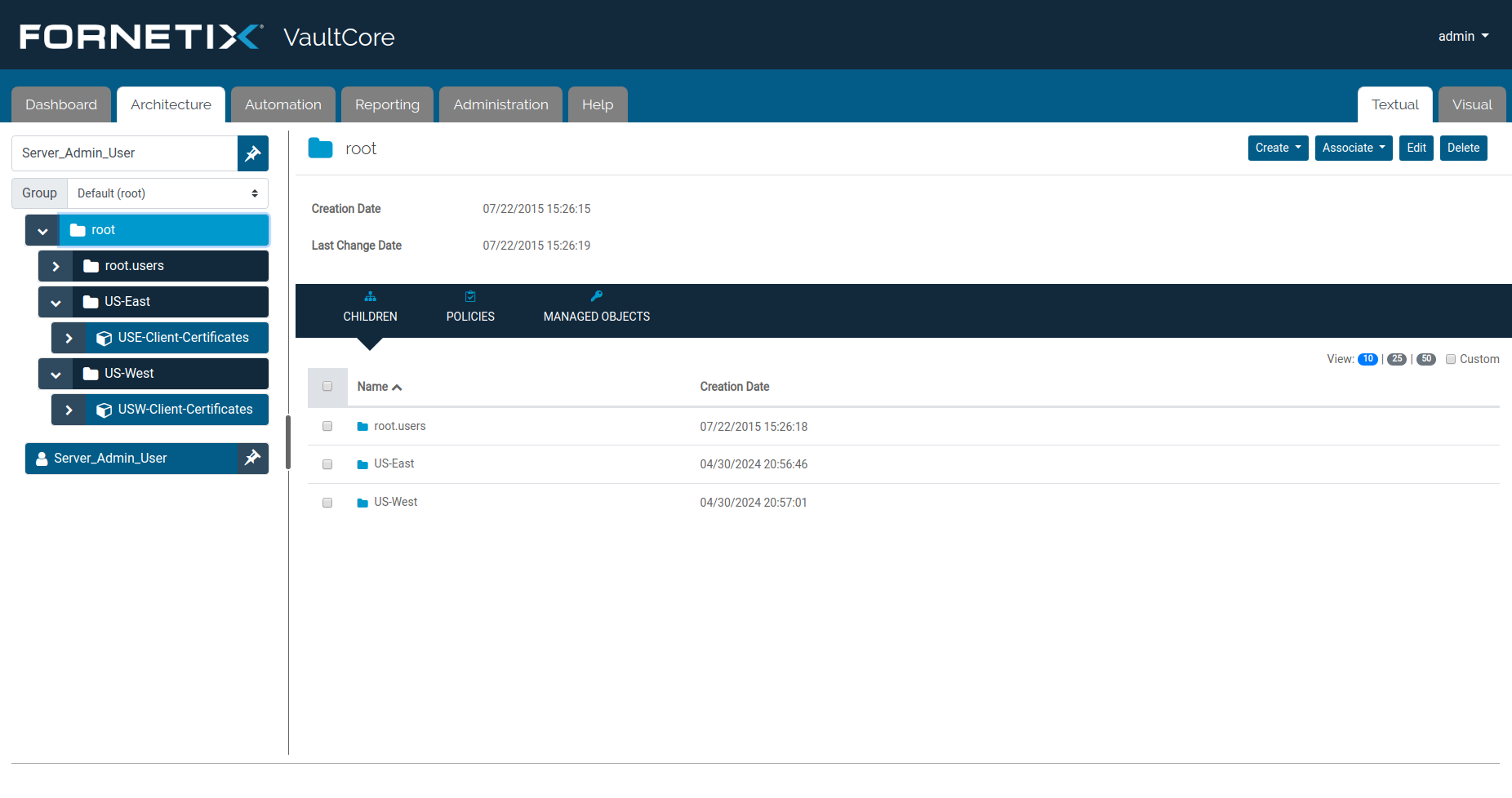The image size is (1512, 798).
Task: Collapse the US-East tree node
Action: 56,302
